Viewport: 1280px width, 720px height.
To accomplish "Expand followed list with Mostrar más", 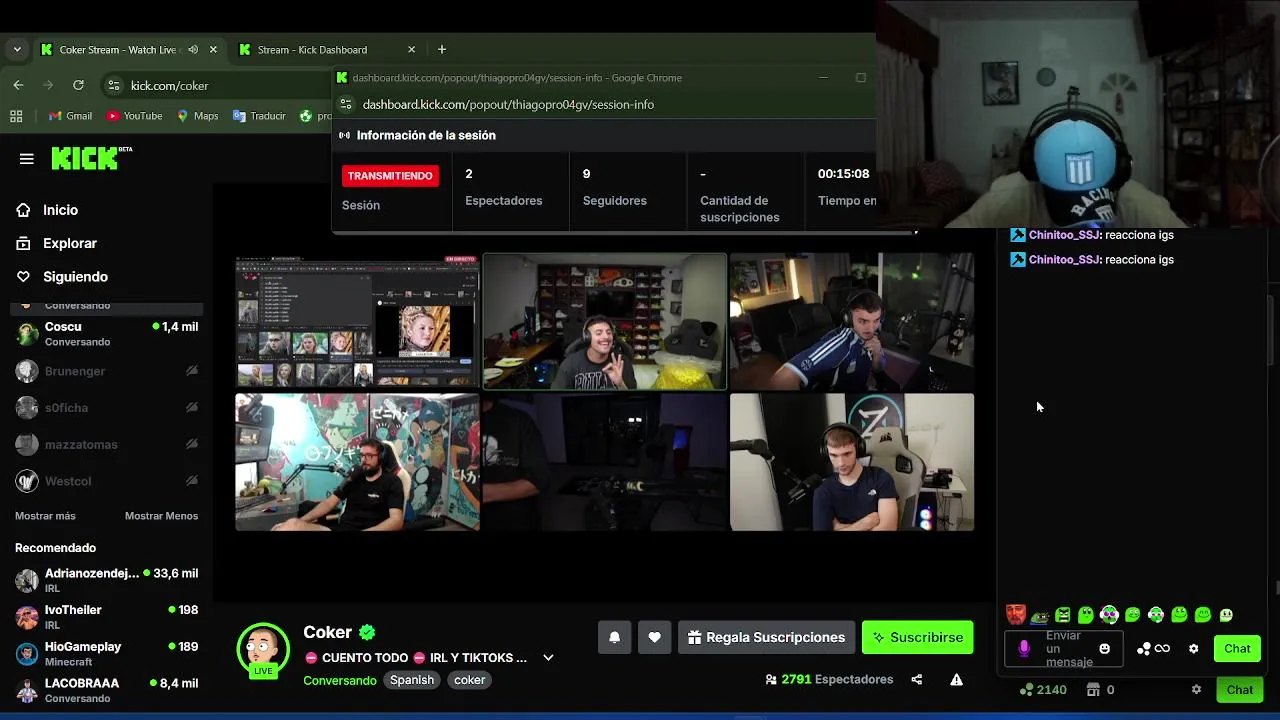I will [x=45, y=516].
